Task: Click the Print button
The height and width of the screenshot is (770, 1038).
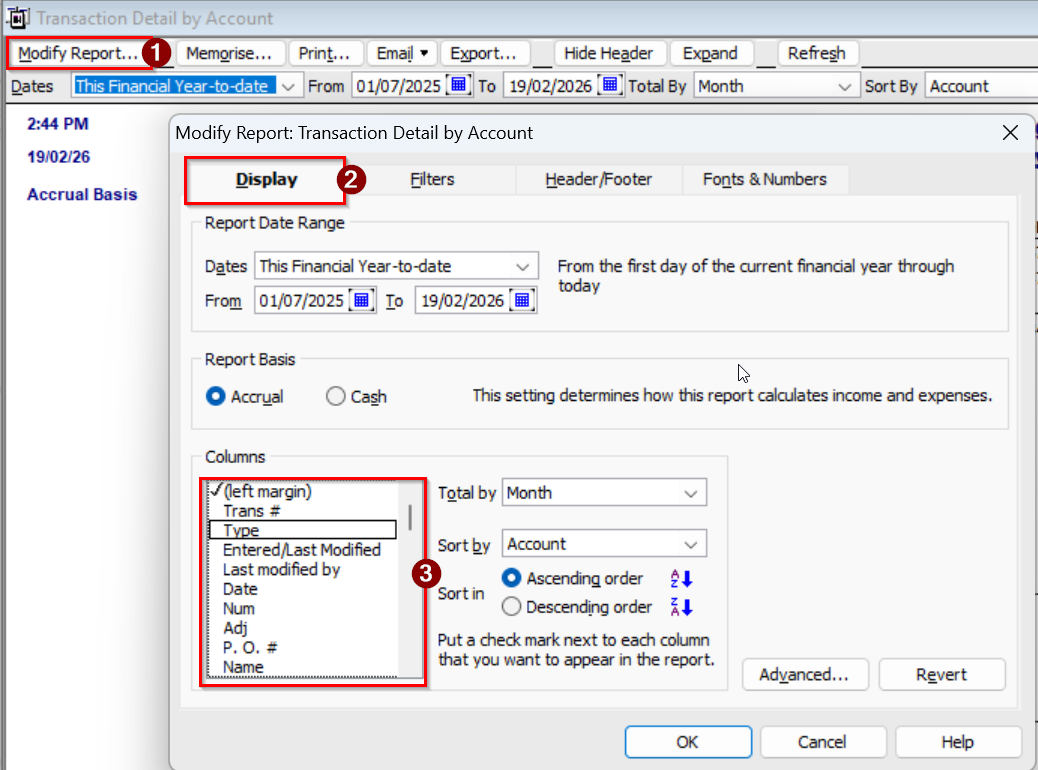Action: pyautogui.click(x=324, y=54)
